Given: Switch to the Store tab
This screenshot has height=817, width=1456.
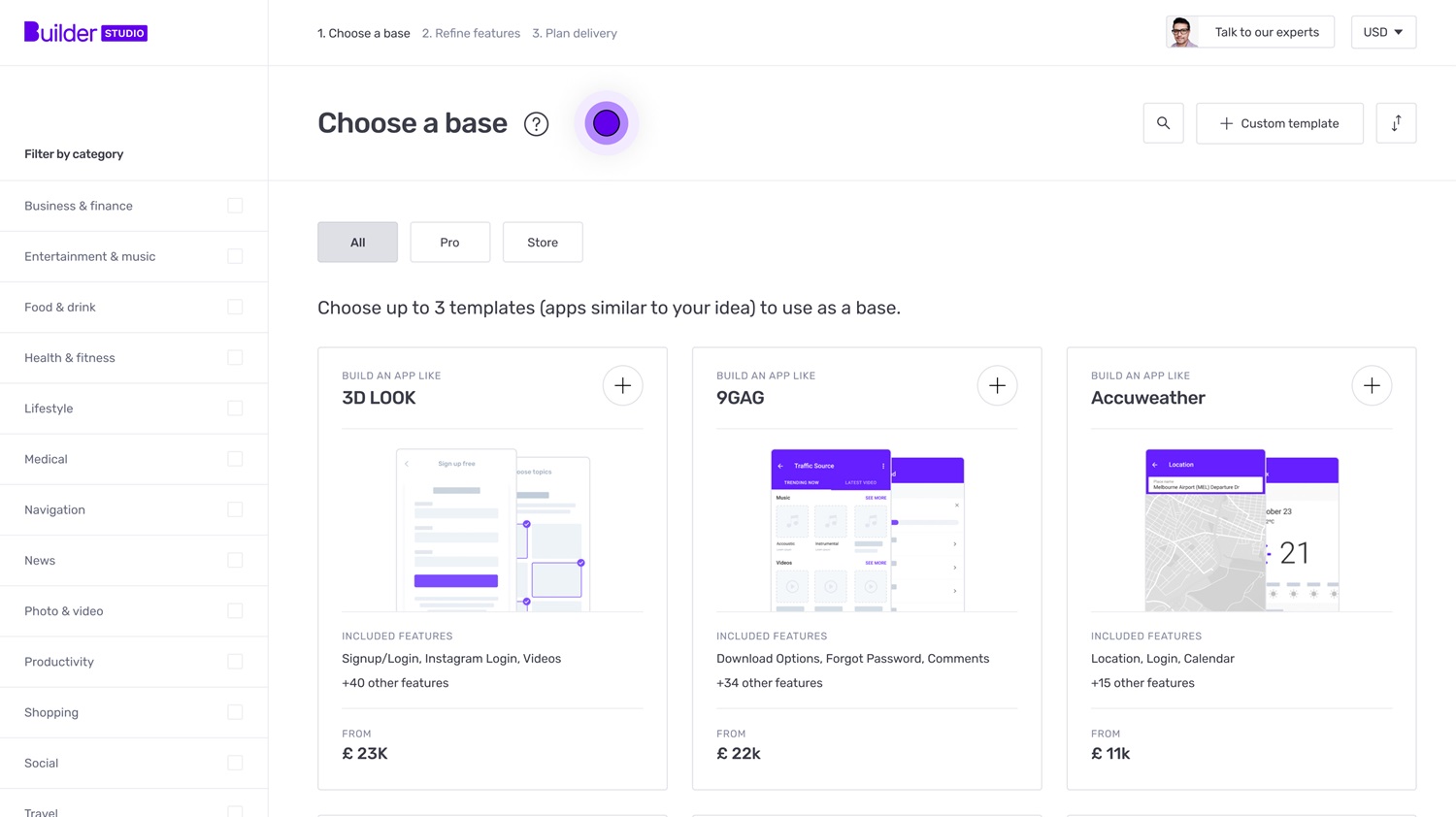Looking at the screenshot, I should (x=543, y=243).
